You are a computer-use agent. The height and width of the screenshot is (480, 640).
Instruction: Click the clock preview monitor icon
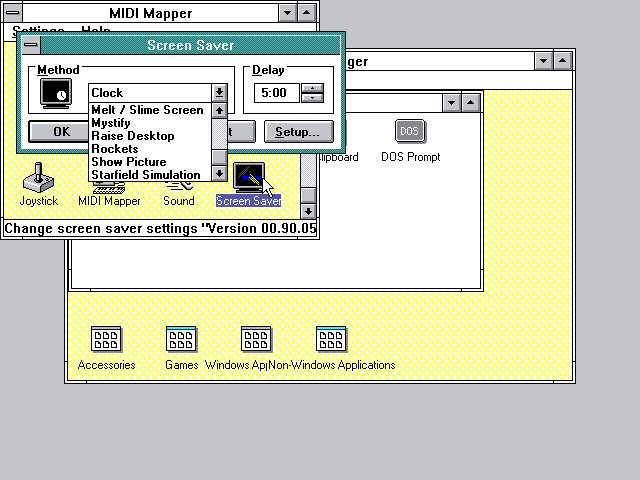56,93
